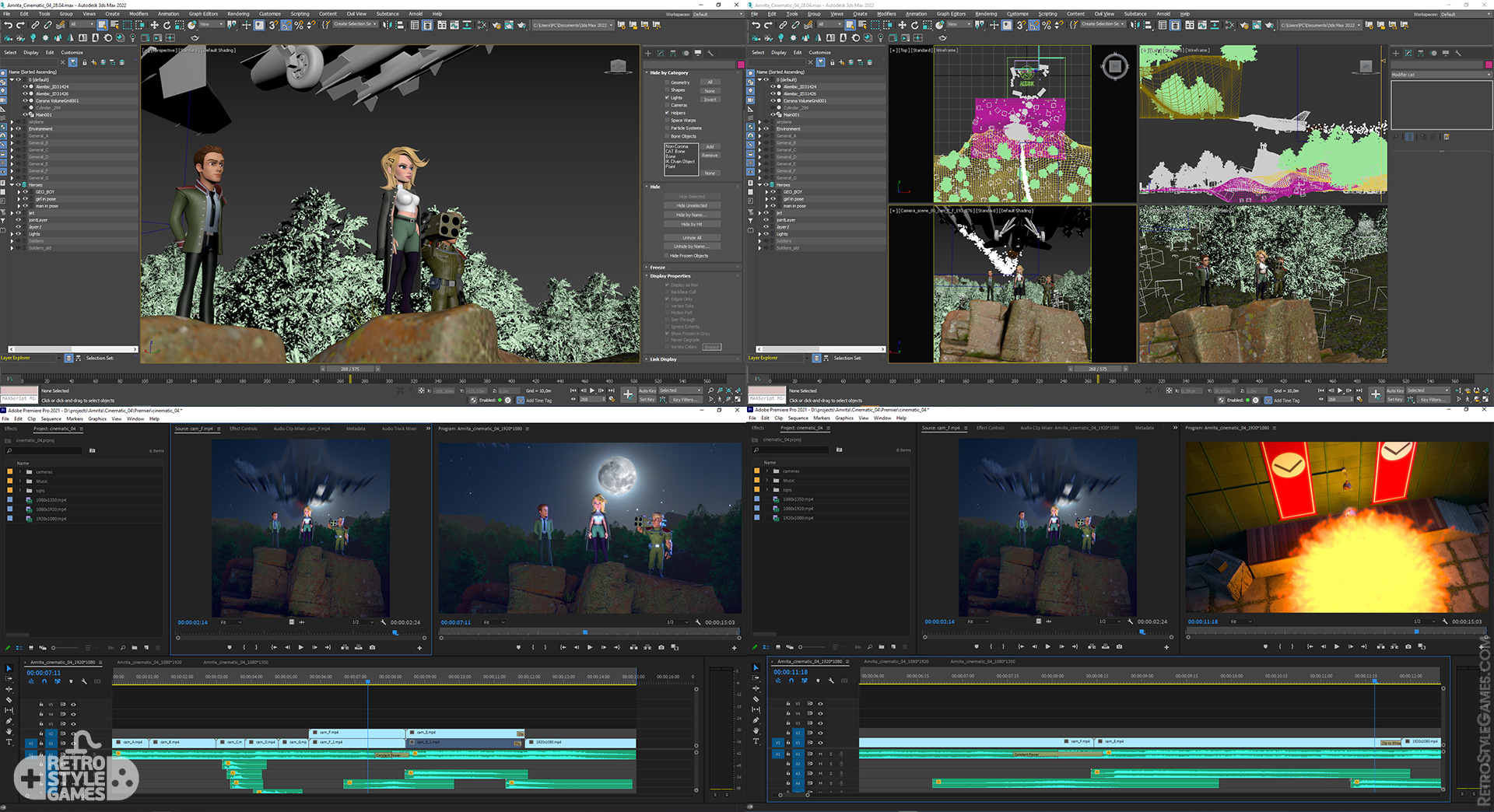Click Export Frame camera in left Premiere Source monitor

point(372,647)
